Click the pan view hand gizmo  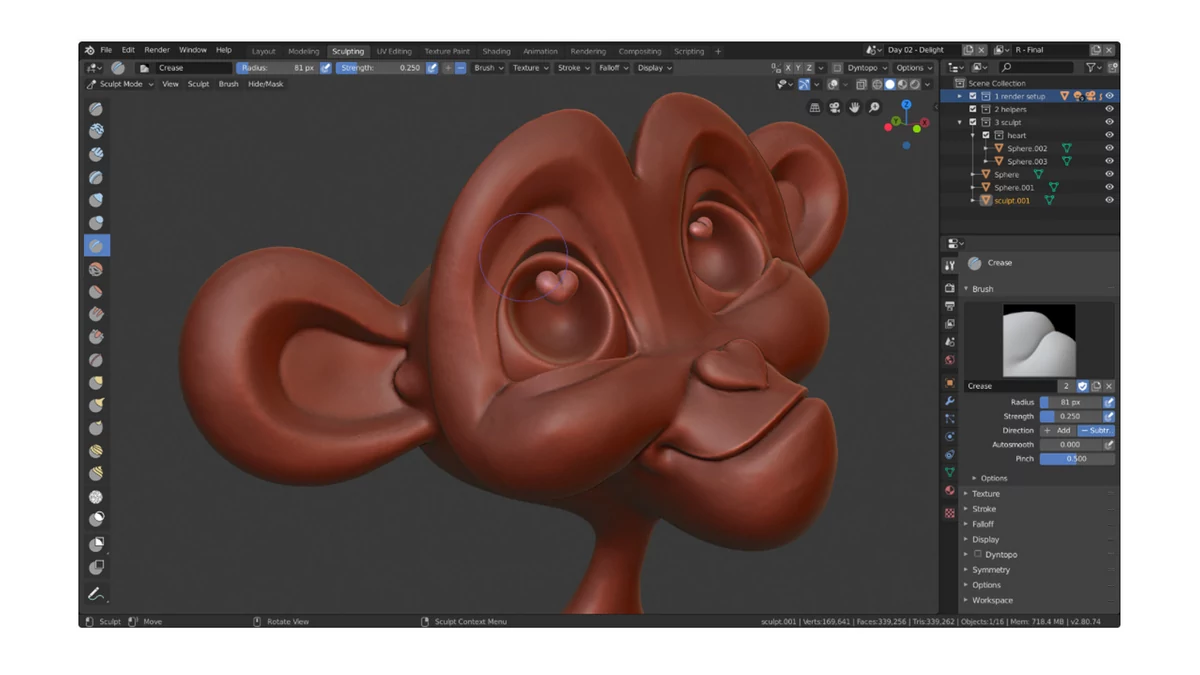coord(855,107)
